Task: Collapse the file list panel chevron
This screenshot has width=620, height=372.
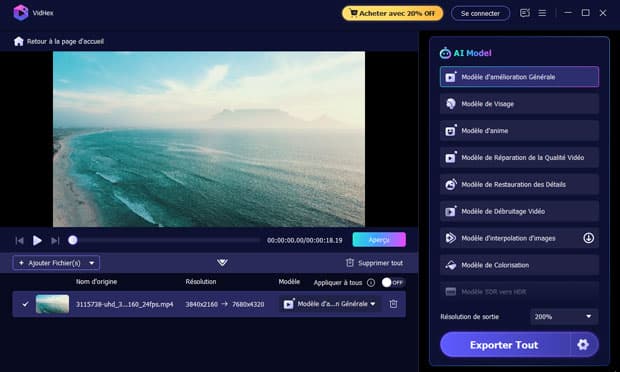Action: (222, 262)
